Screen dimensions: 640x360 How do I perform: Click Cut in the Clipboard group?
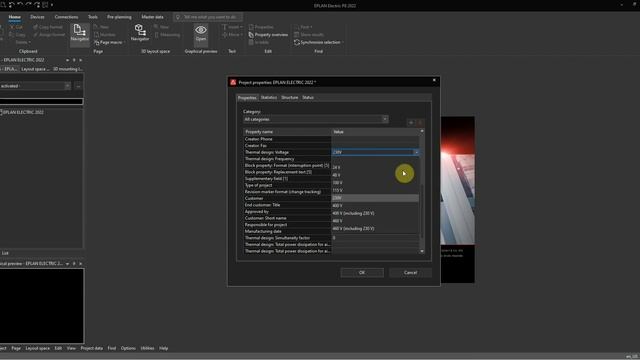coord(17,27)
